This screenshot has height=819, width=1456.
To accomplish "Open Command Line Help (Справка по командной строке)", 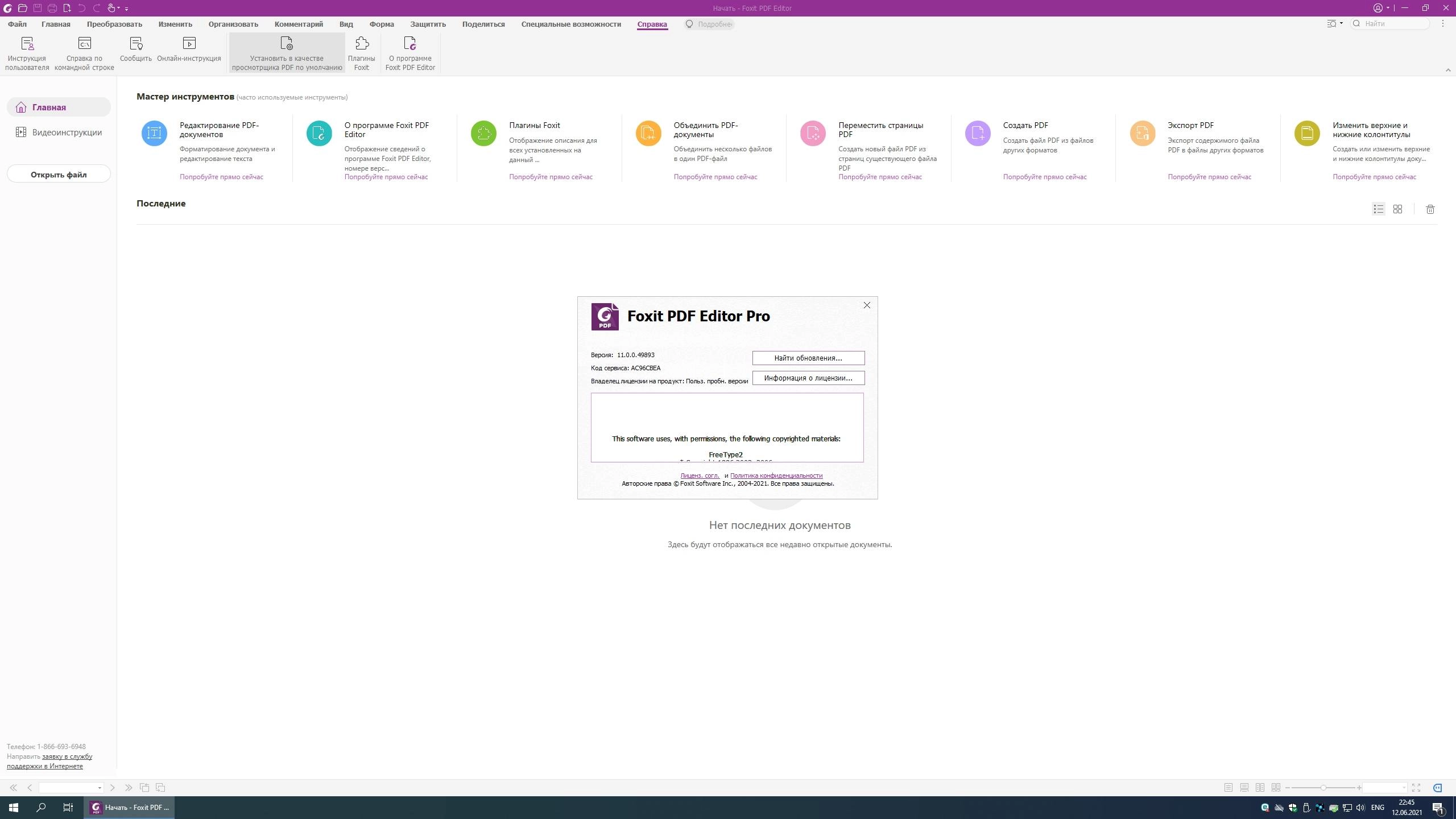I will click(84, 53).
